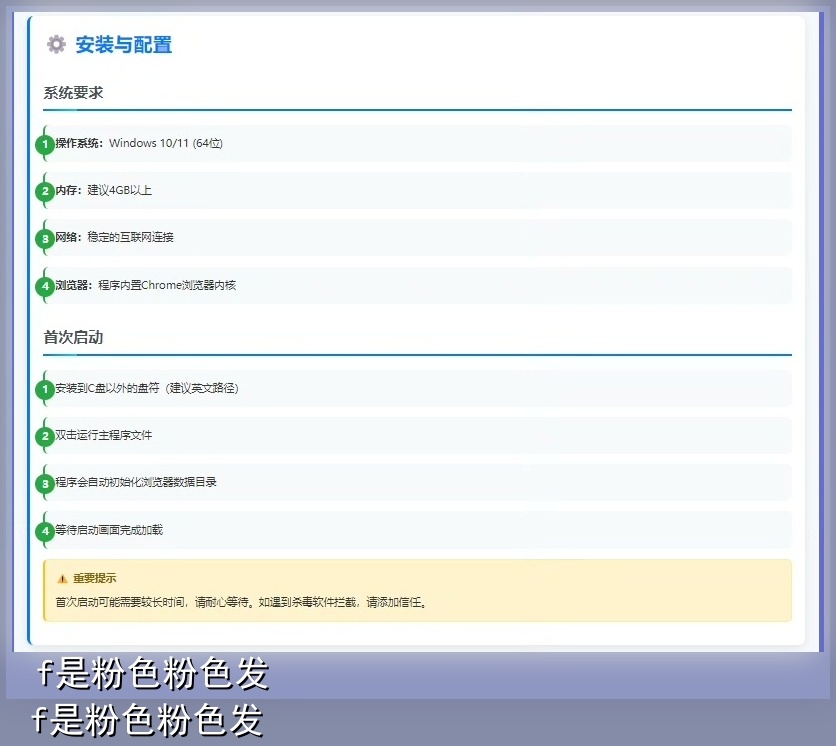Click green badge 3 next to 网络
Screen dimensions: 836x746
(x=44, y=239)
